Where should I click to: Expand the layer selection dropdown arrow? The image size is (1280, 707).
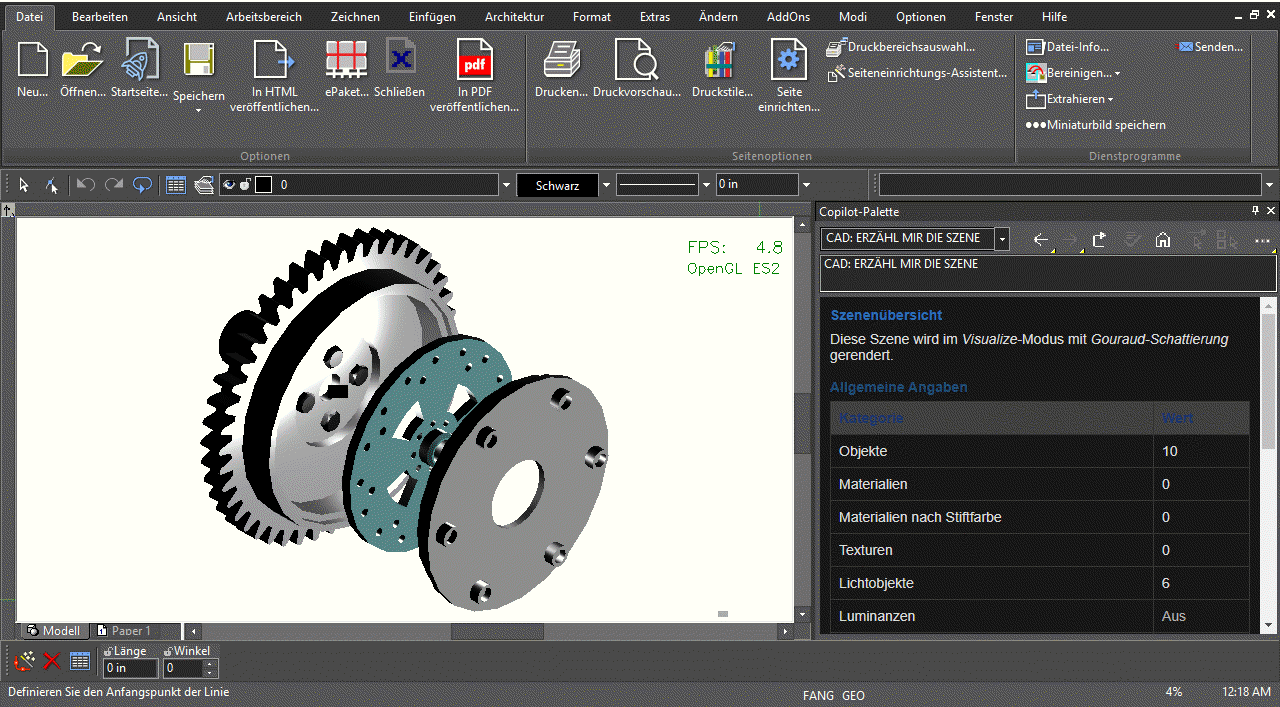tap(505, 185)
